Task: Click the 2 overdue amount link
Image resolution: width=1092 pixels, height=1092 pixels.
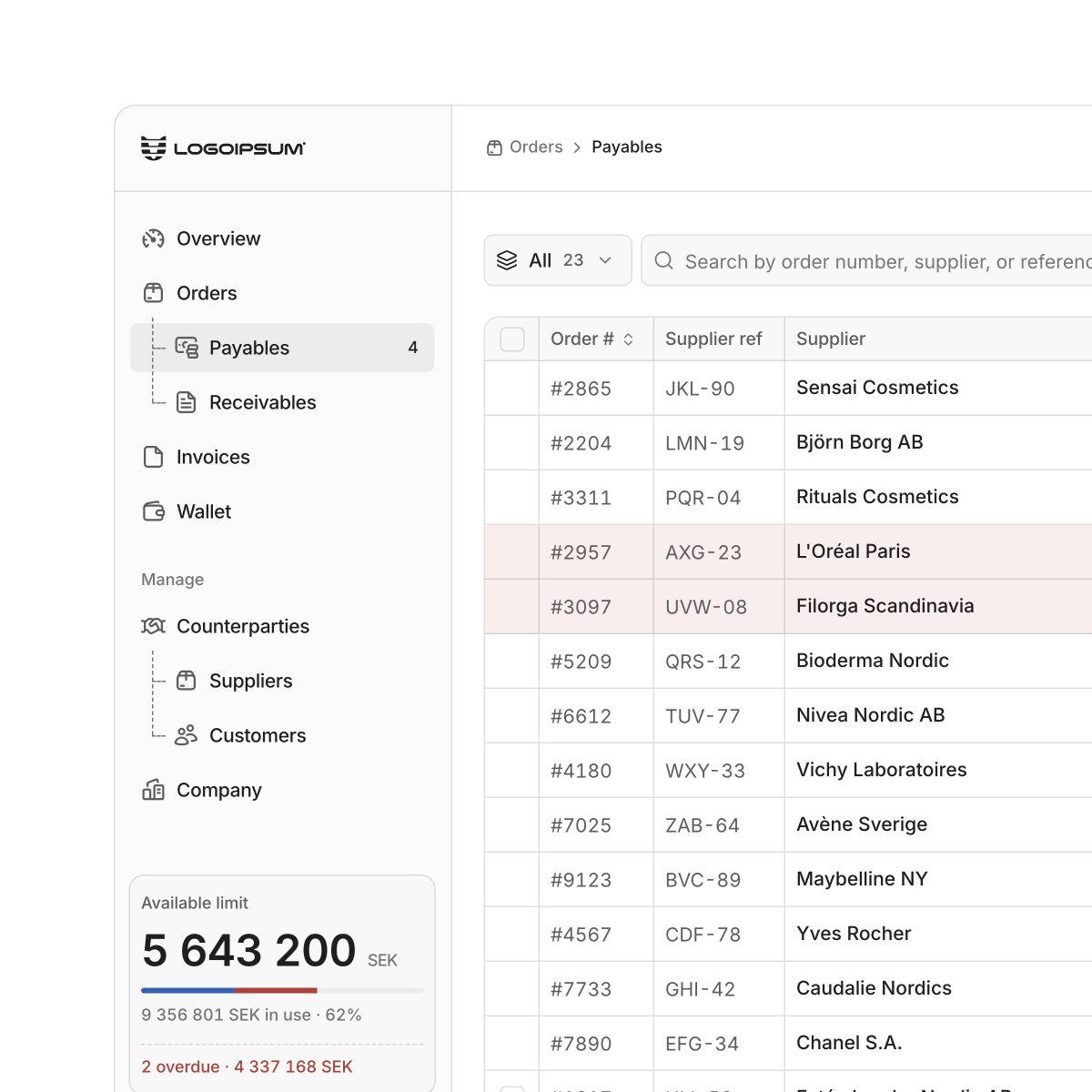Action: 247,1067
